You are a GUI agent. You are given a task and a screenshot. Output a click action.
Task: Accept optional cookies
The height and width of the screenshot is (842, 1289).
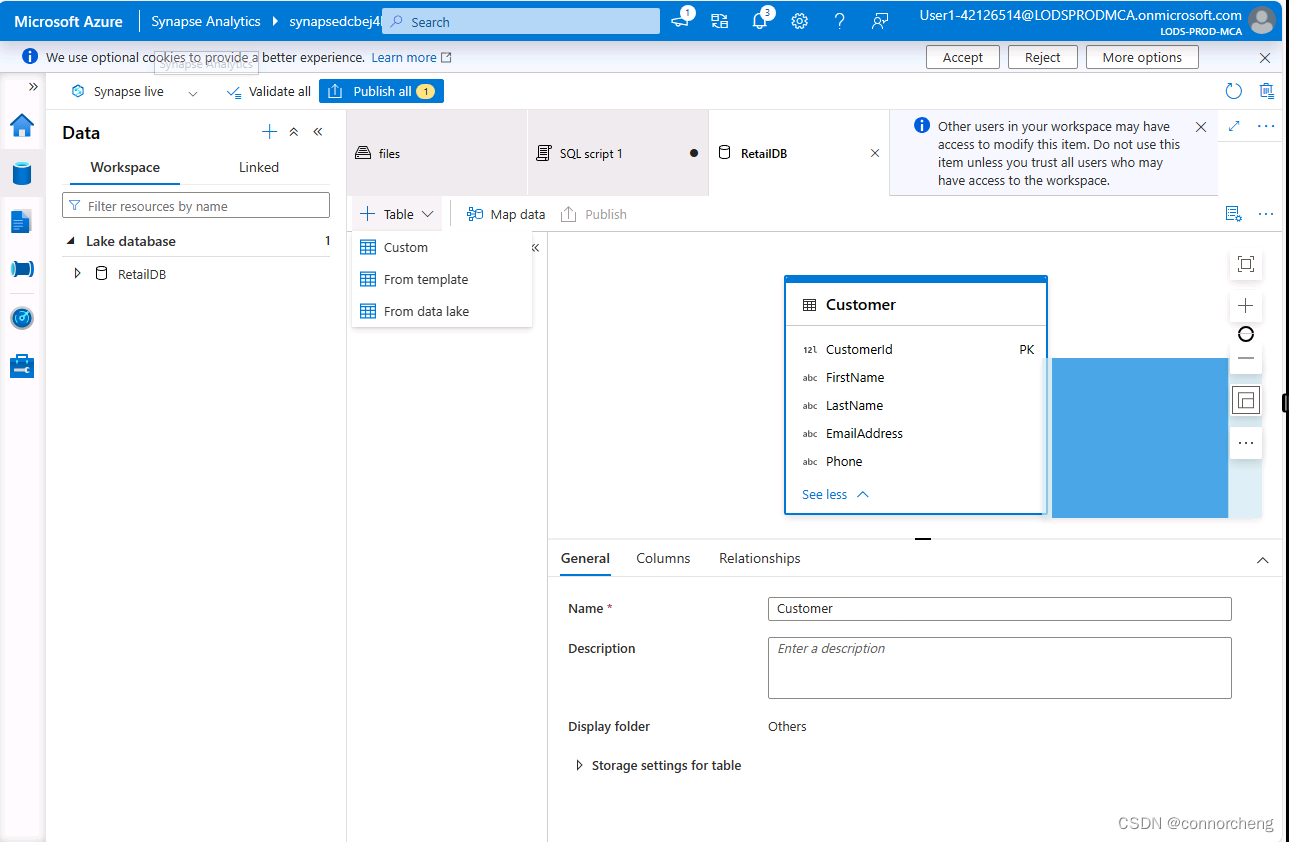tap(963, 57)
